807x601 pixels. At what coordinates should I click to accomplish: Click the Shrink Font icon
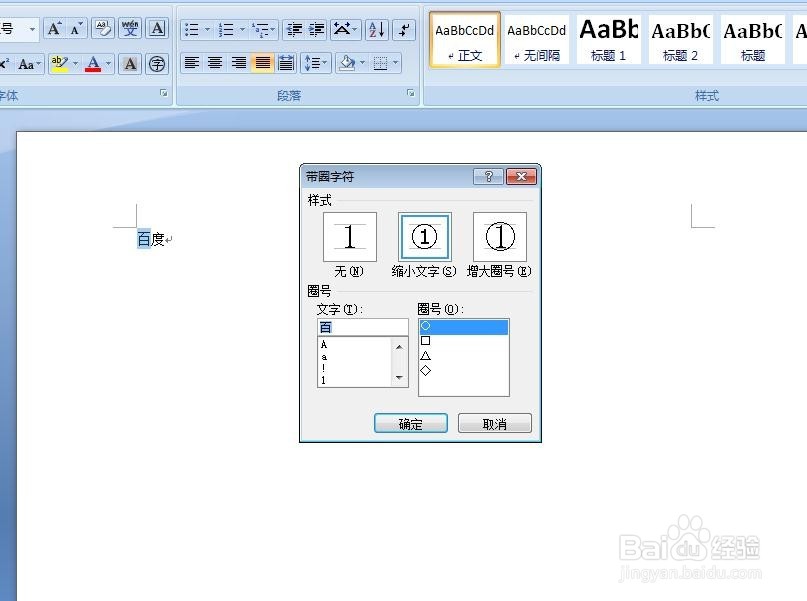pos(76,29)
